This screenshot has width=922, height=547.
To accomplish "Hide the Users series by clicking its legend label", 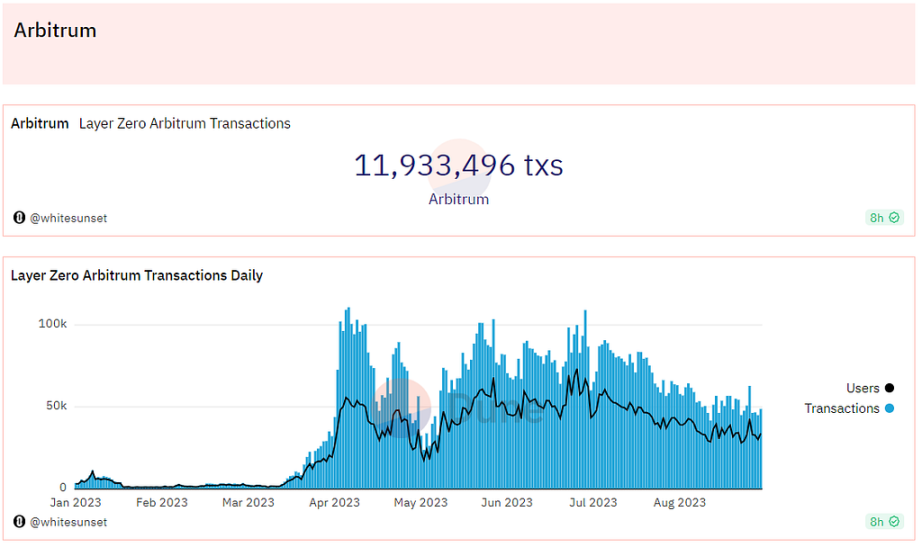I will point(863,388).
